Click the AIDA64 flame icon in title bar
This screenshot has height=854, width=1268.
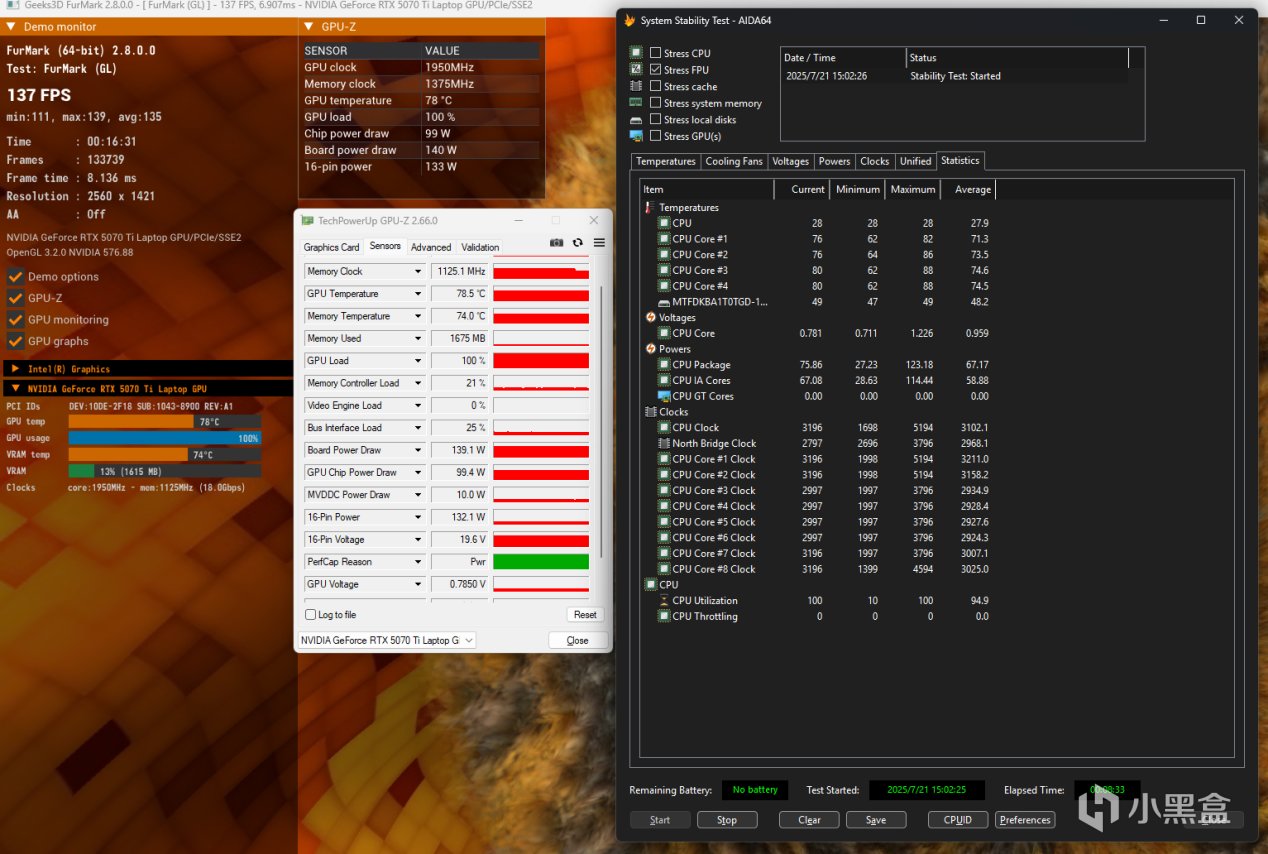628,20
